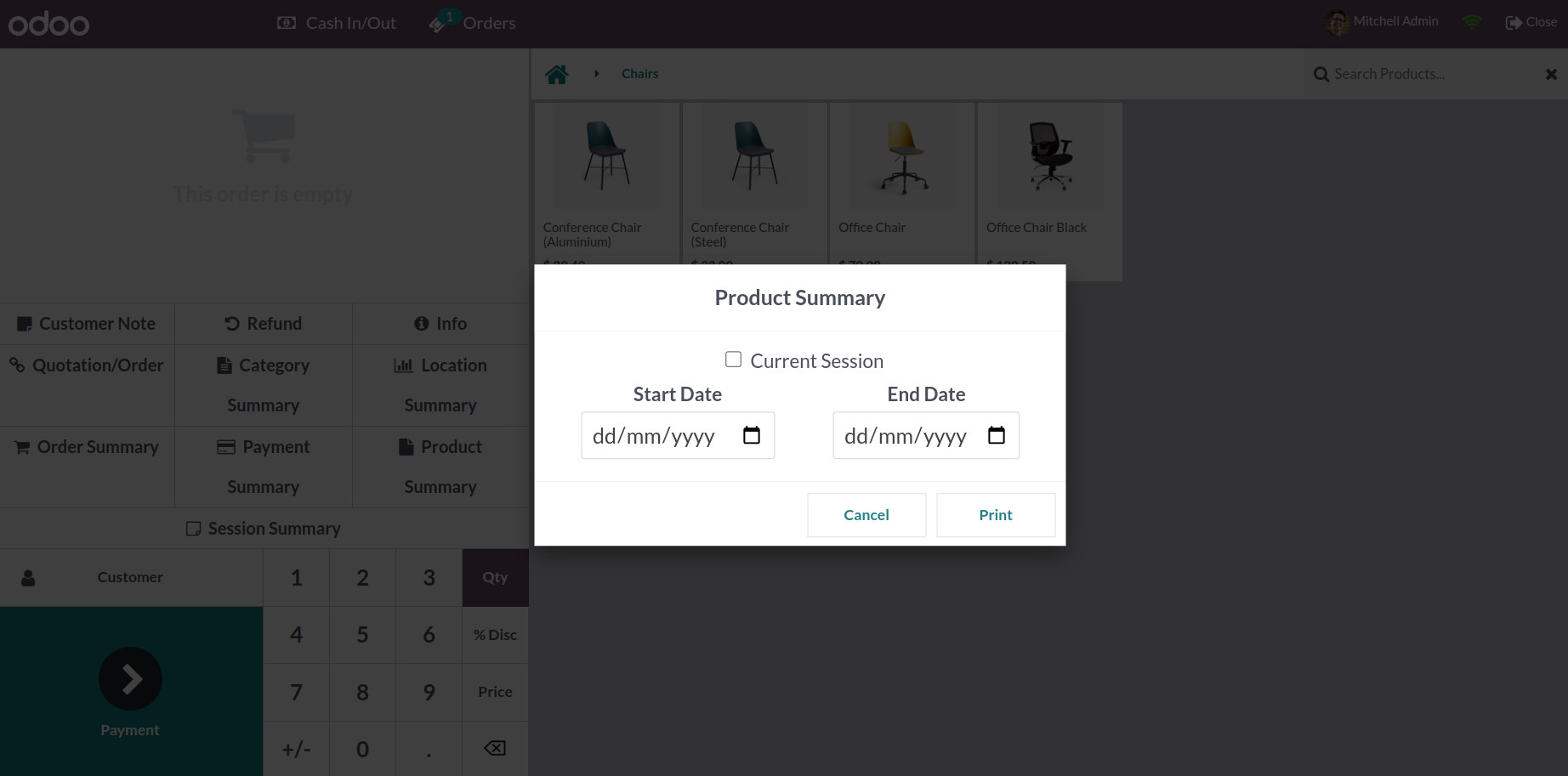This screenshot has width=1568, height=776.
Task: Select the Office Chair Black thumbnail
Action: [x=1050, y=157]
